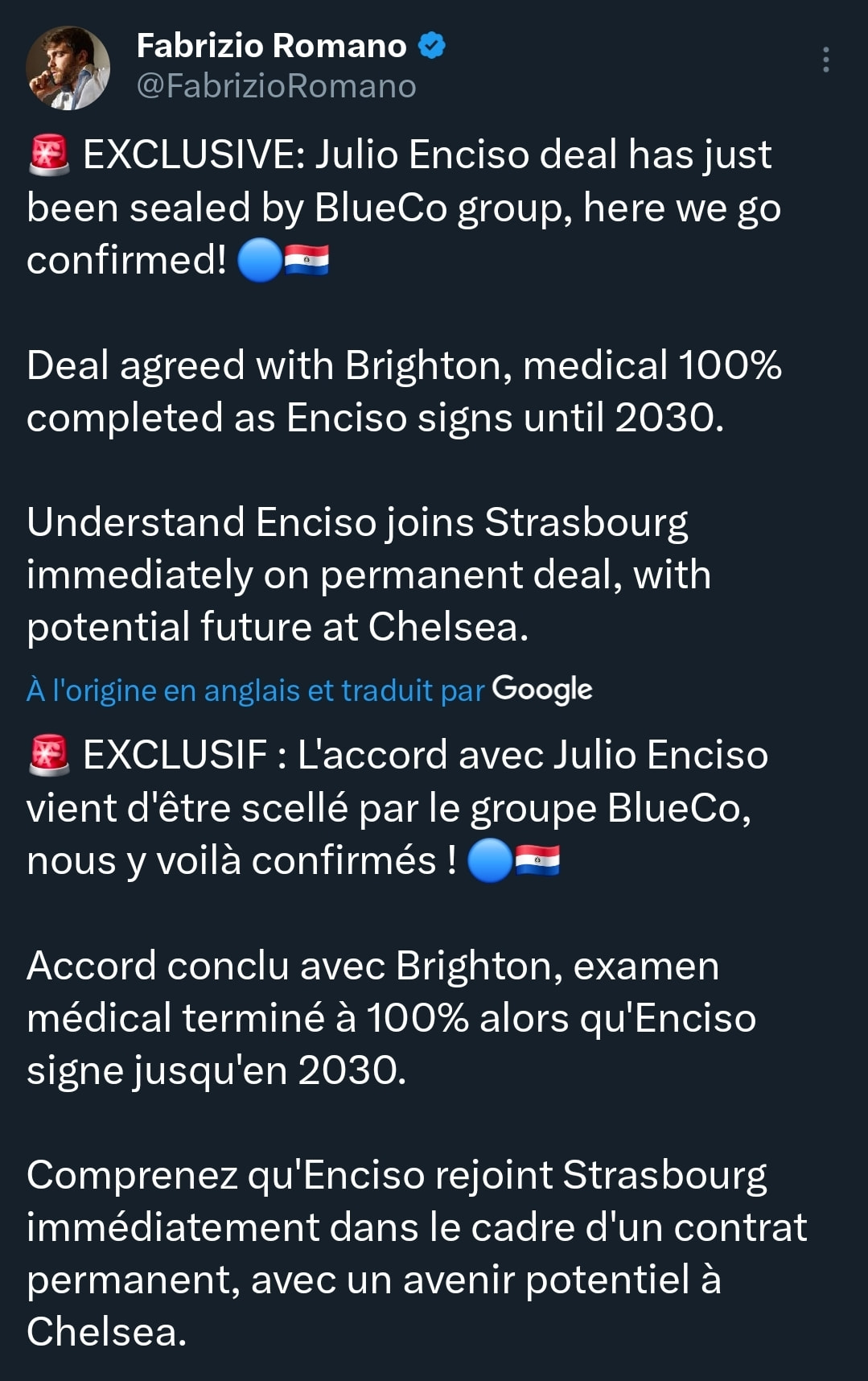Click the blue verified badge
The height and width of the screenshot is (1381, 868).
[432, 46]
